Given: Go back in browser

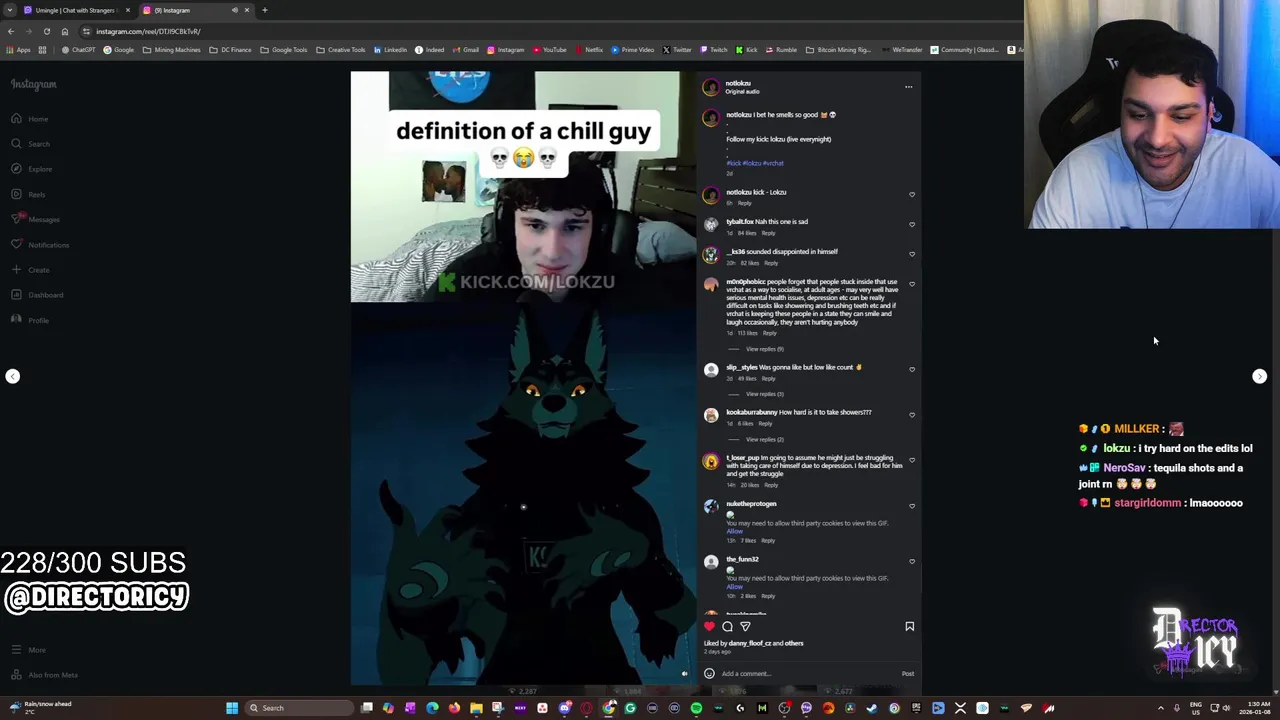Looking at the screenshot, I should click(x=10, y=31).
